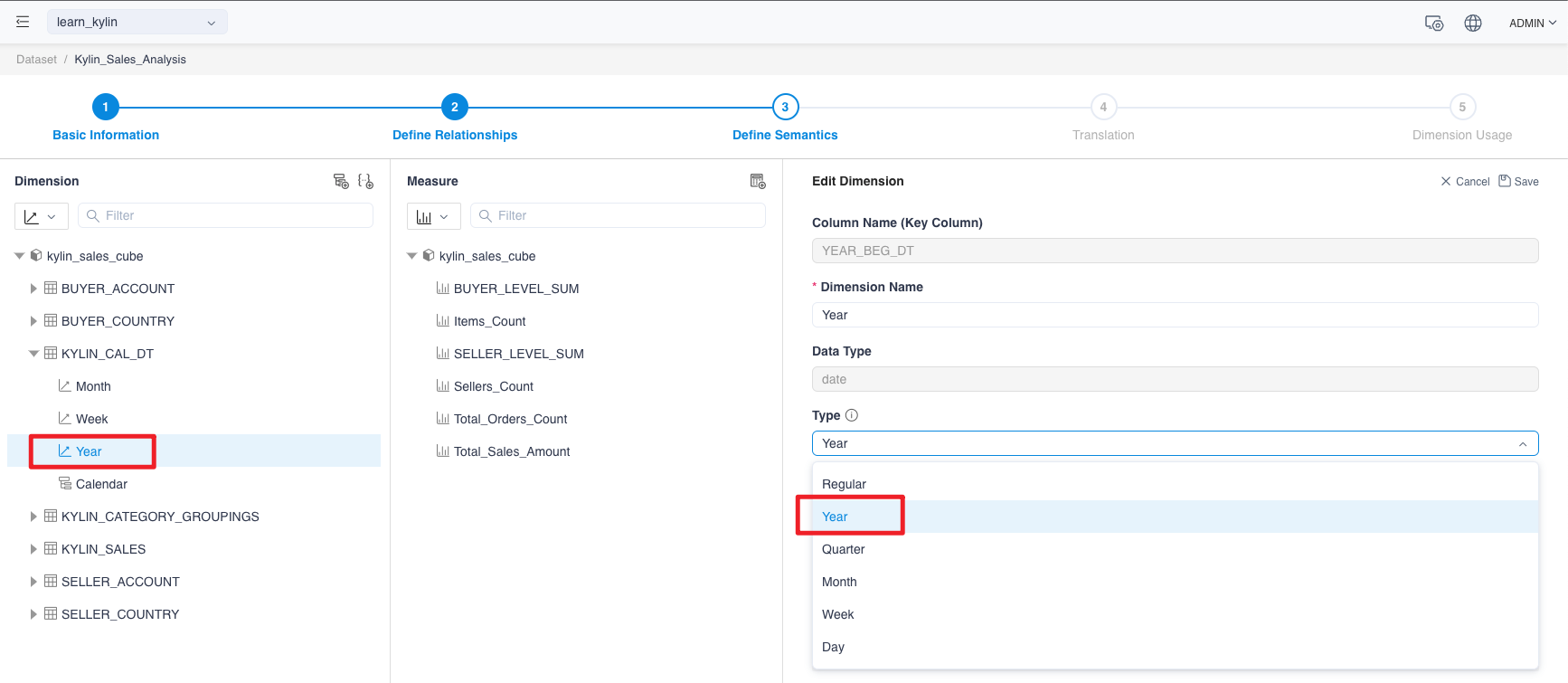Open the Dimension view type dropdown

tap(40, 216)
